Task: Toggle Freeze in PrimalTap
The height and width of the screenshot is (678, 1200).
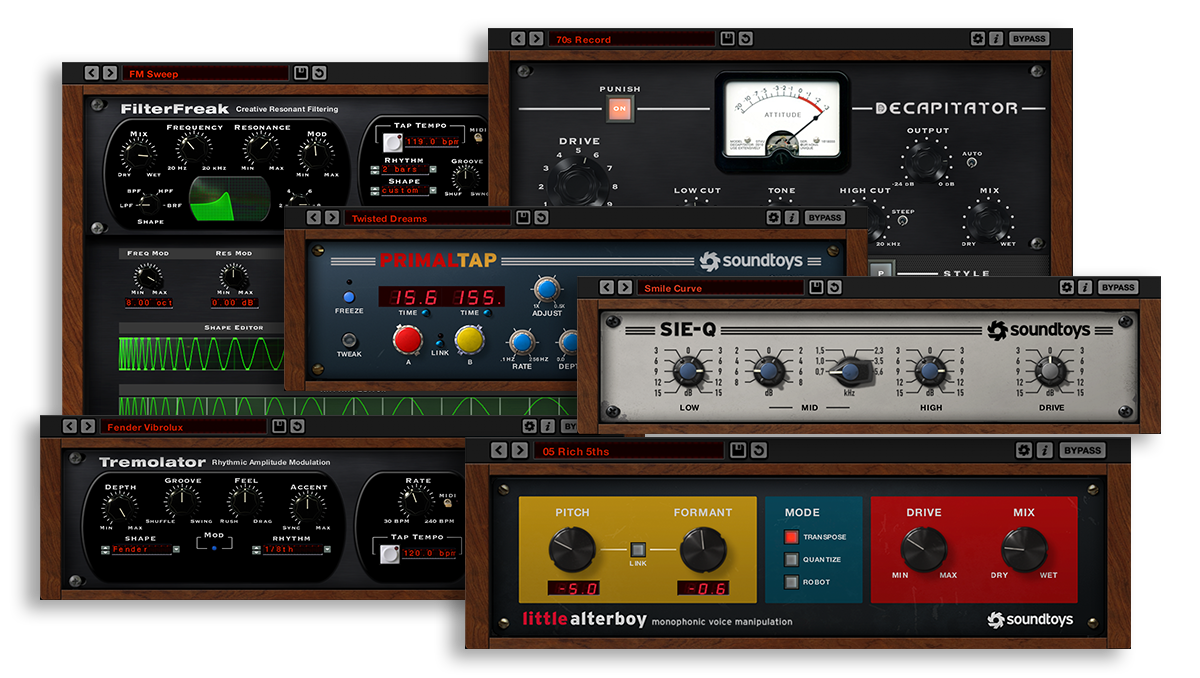Action: pyautogui.click(x=349, y=296)
